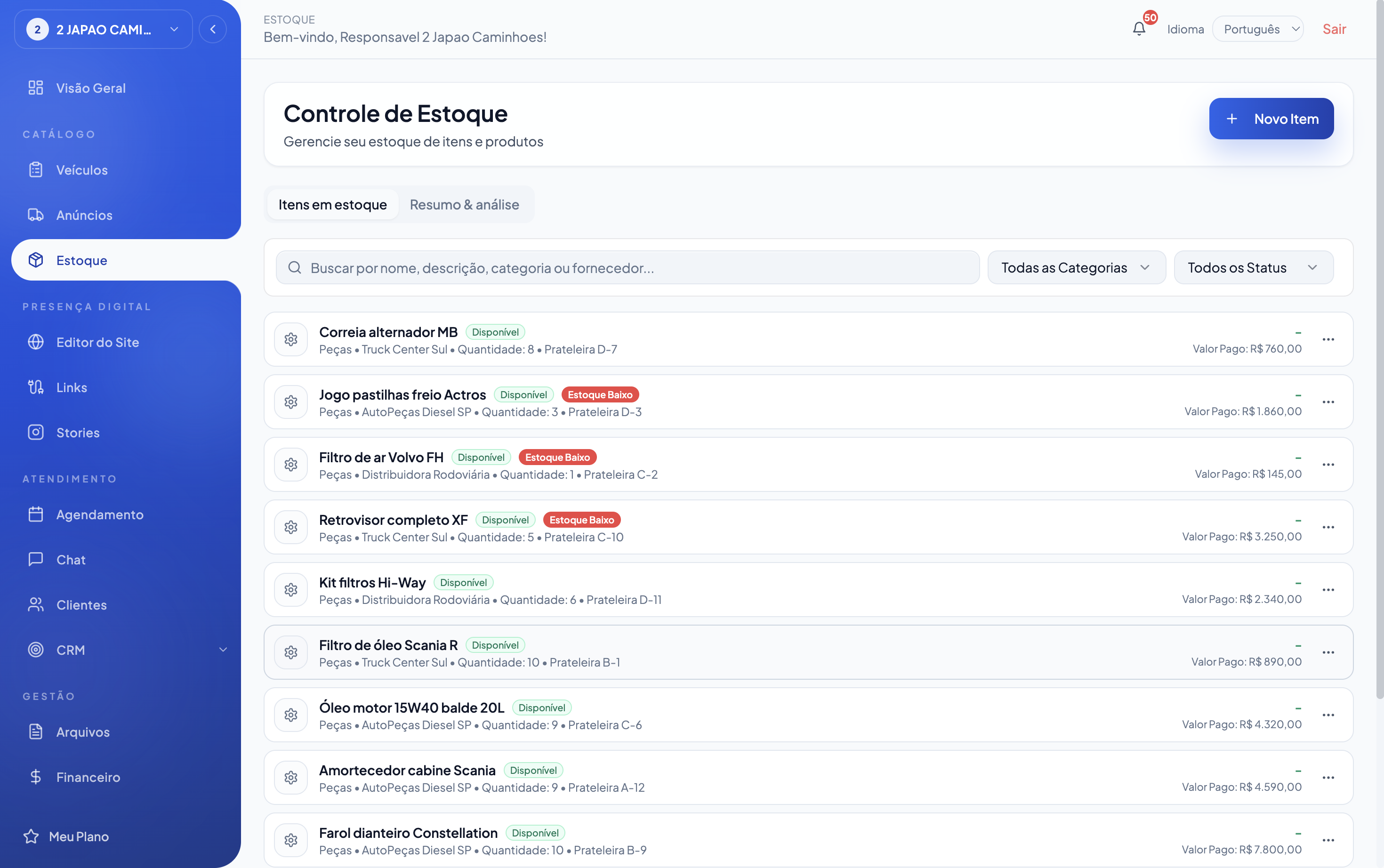This screenshot has height=868, width=1384.
Task: Click gear icon of Correia alternador MB
Action: pyautogui.click(x=291, y=339)
